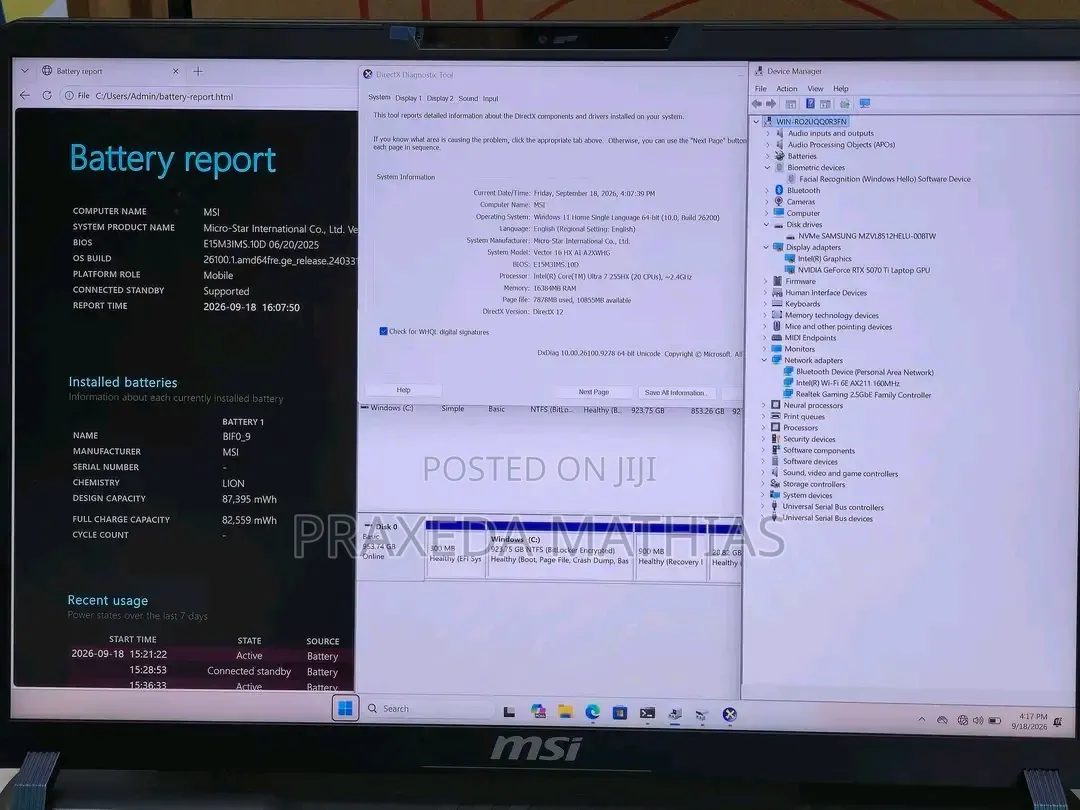Open the Action menu in Device Manager
Screen dimensions: 1080x810
[x=787, y=88]
